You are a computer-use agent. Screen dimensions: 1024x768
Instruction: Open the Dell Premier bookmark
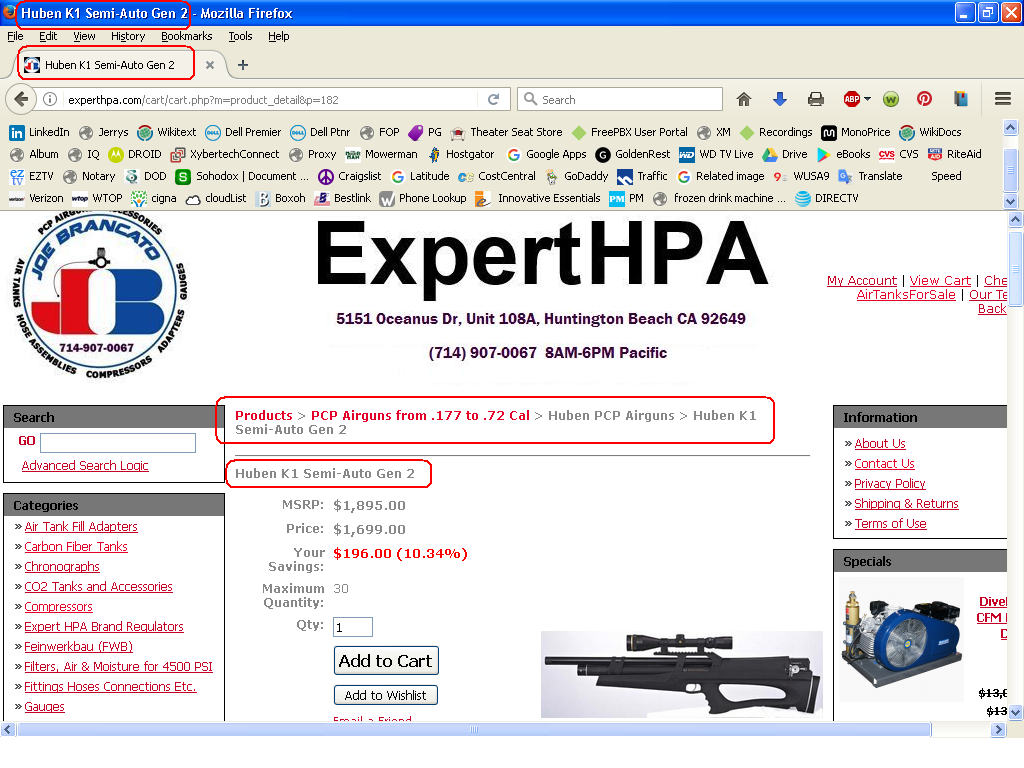tap(243, 133)
